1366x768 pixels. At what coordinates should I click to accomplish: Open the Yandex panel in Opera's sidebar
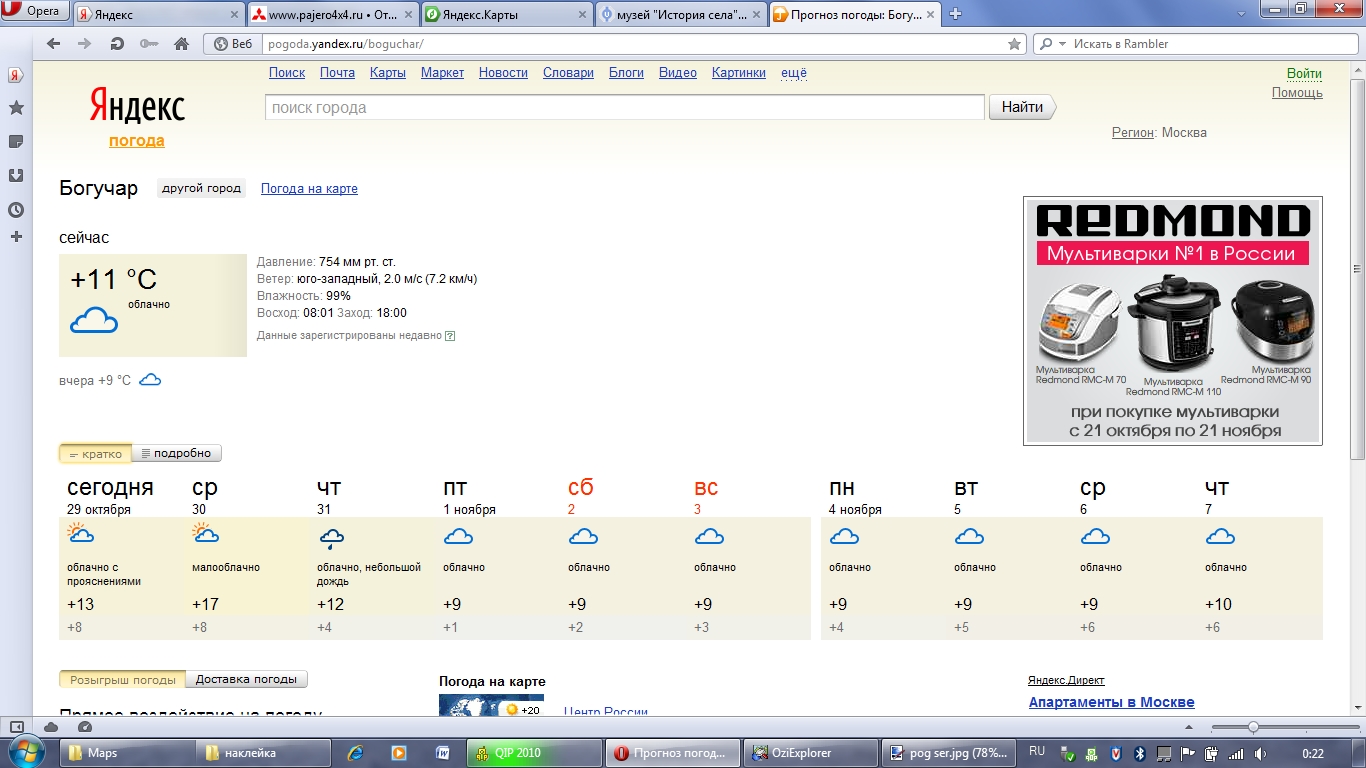[16, 75]
